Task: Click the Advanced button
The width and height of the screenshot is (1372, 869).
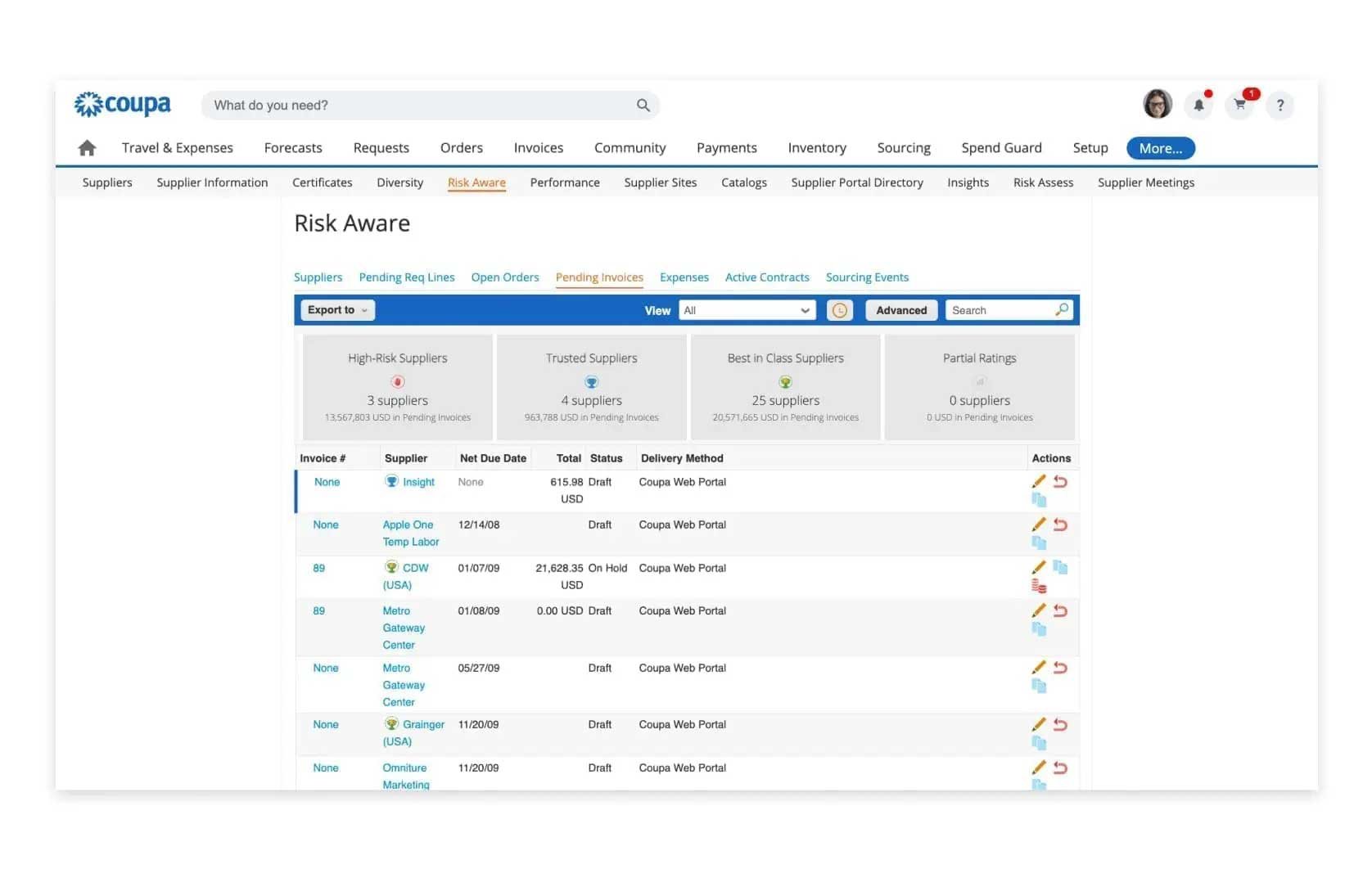Action: point(900,310)
